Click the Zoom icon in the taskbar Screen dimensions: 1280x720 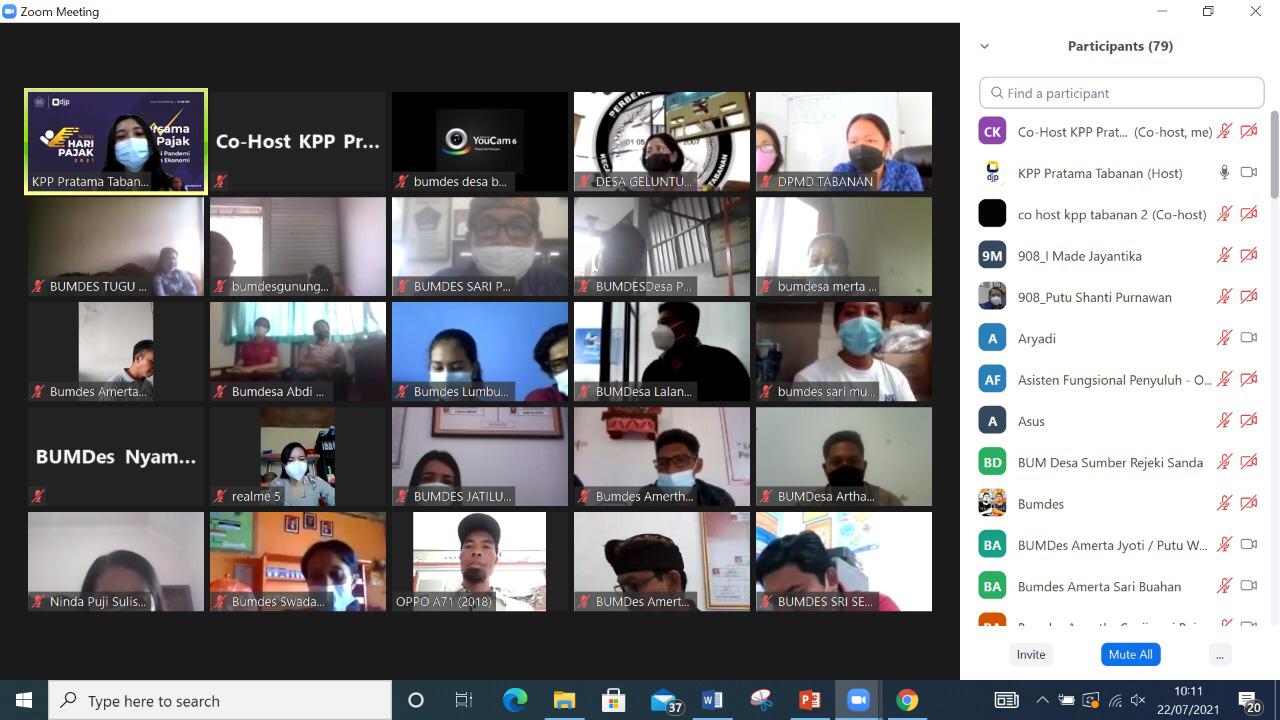[x=858, y=700]
